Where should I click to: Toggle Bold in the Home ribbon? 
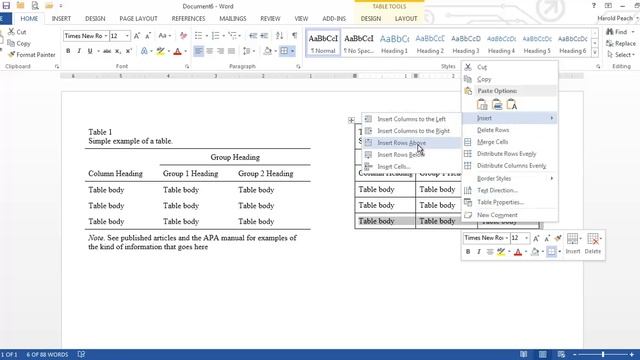[68, 51]
